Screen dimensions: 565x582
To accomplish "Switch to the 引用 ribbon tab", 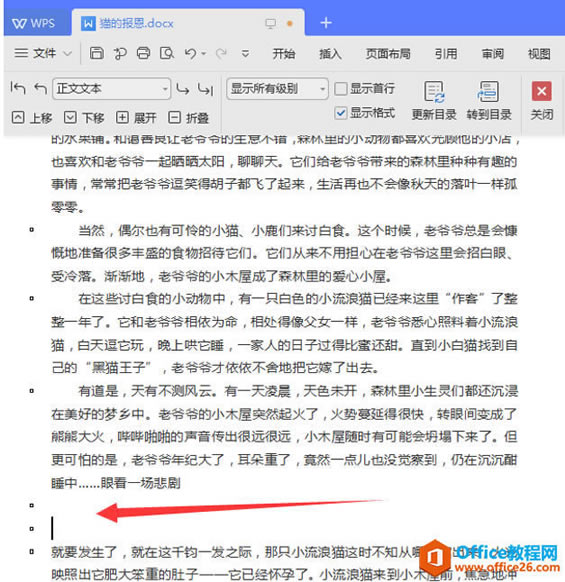I will (446, 54).
